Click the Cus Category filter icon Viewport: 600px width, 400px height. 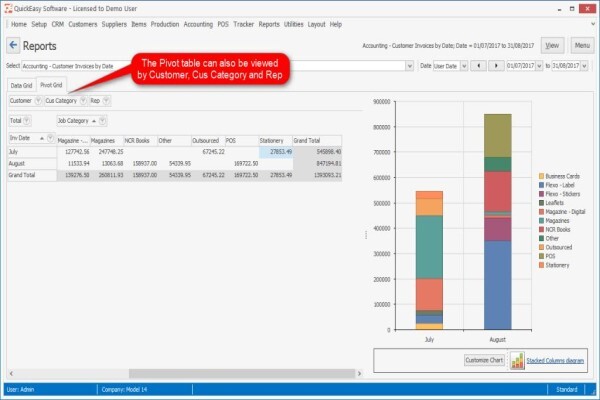click(83, 101)
